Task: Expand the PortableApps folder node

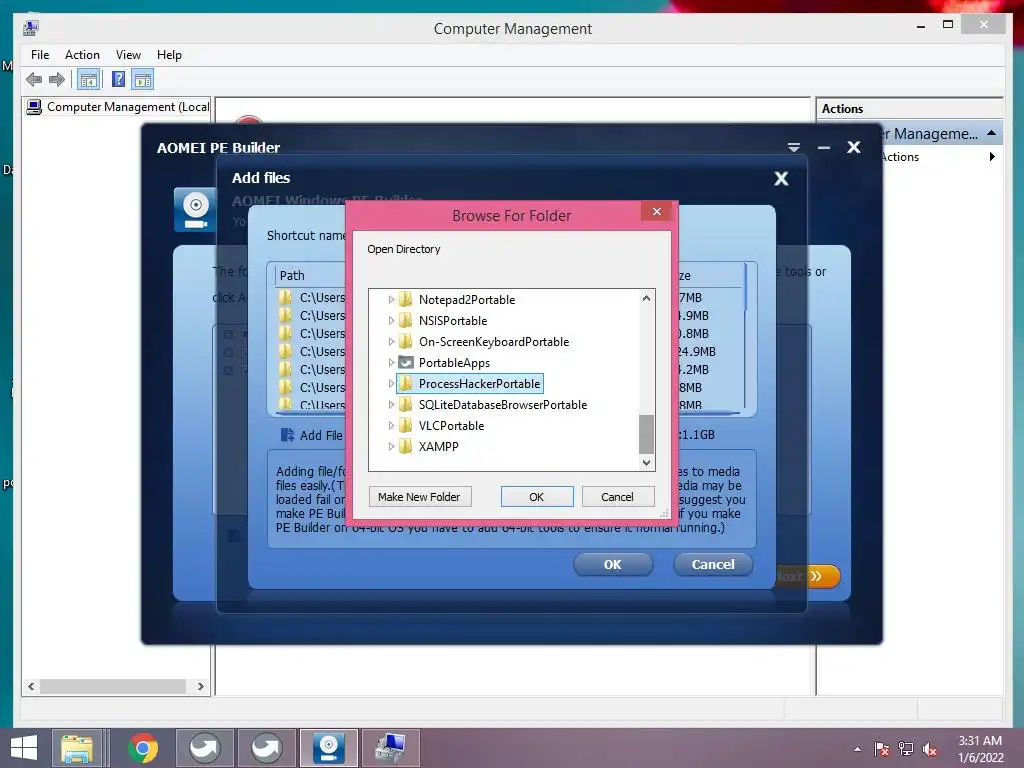Action: pos(391,362)
